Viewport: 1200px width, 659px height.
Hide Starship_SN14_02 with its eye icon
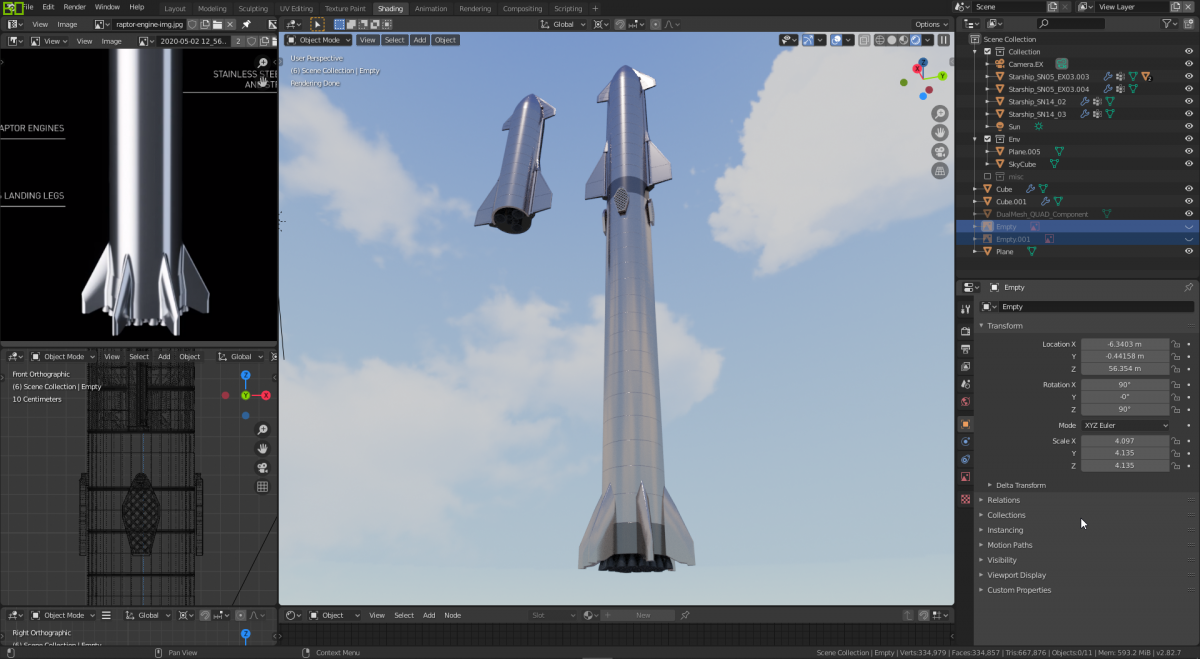[1188, 101]
